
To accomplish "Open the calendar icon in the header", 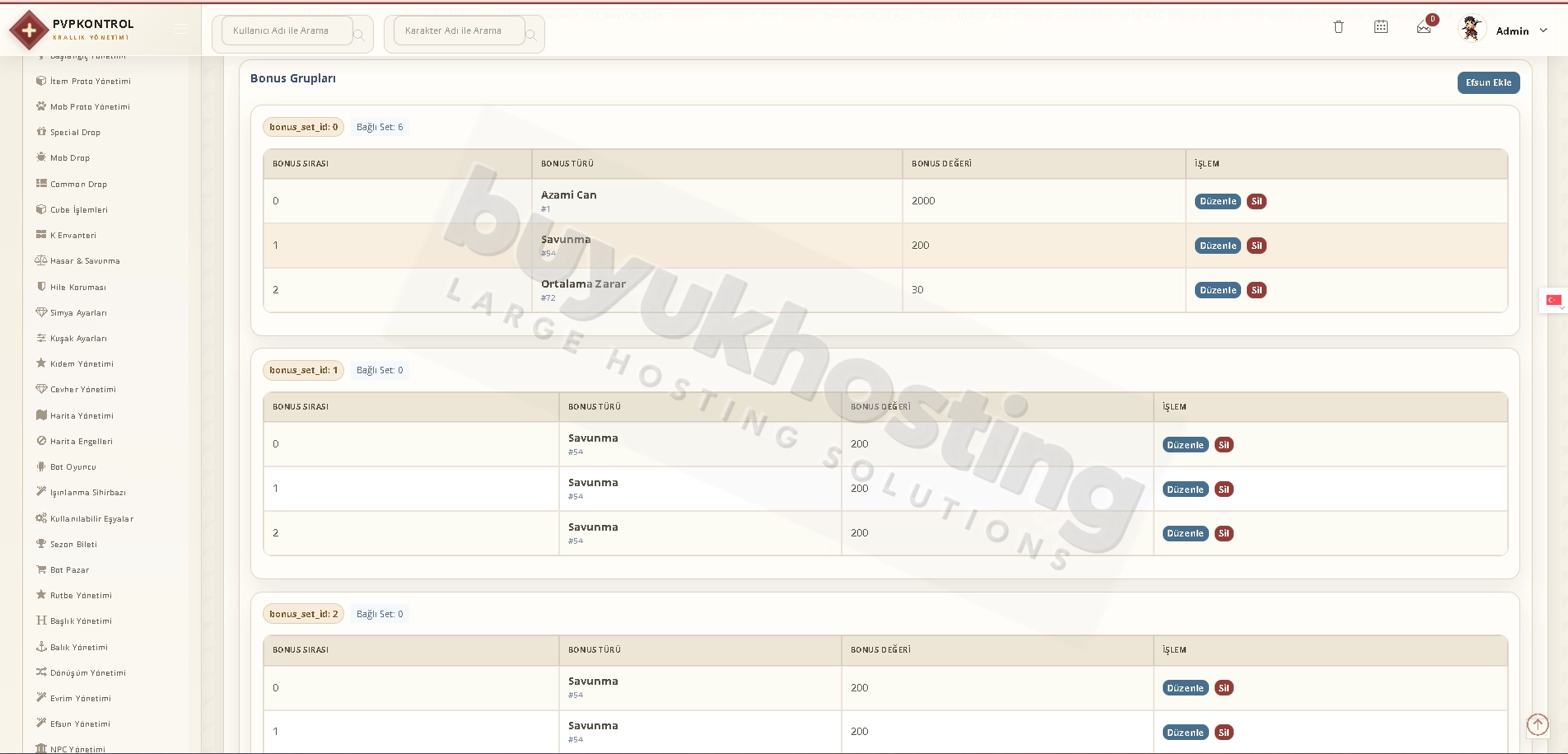I will (1381, 27).
